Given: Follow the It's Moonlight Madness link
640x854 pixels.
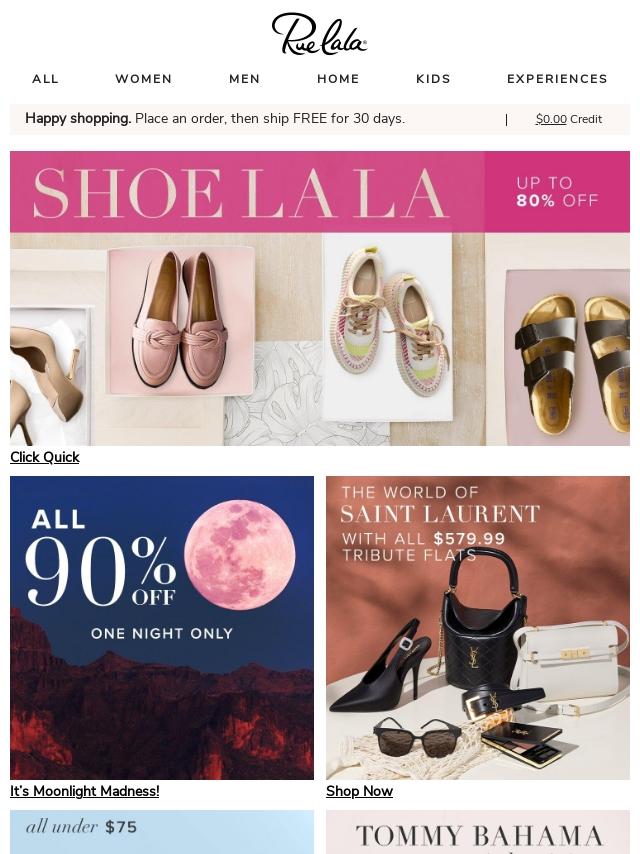Looking at the screenshot, I should coord(85,791).
